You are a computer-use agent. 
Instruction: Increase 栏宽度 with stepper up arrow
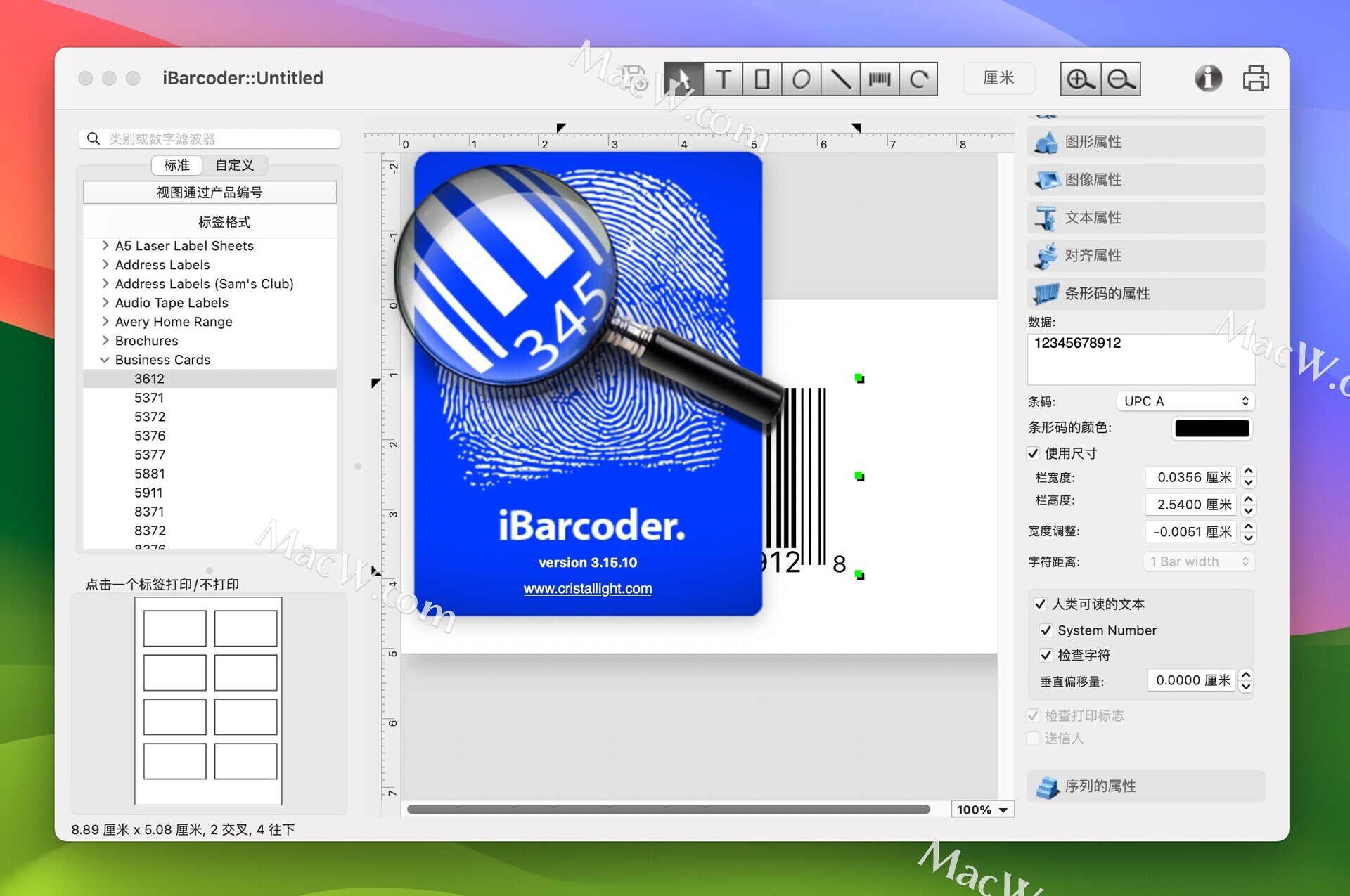1248,472
